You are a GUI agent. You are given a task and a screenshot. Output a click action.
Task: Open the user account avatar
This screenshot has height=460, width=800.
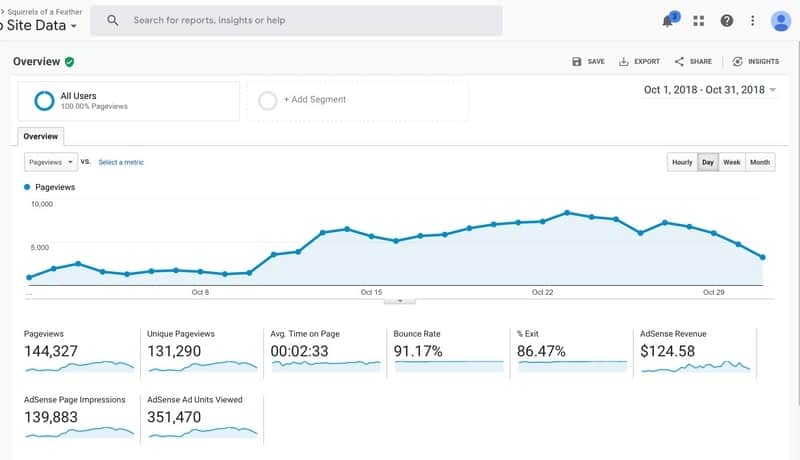781,20
